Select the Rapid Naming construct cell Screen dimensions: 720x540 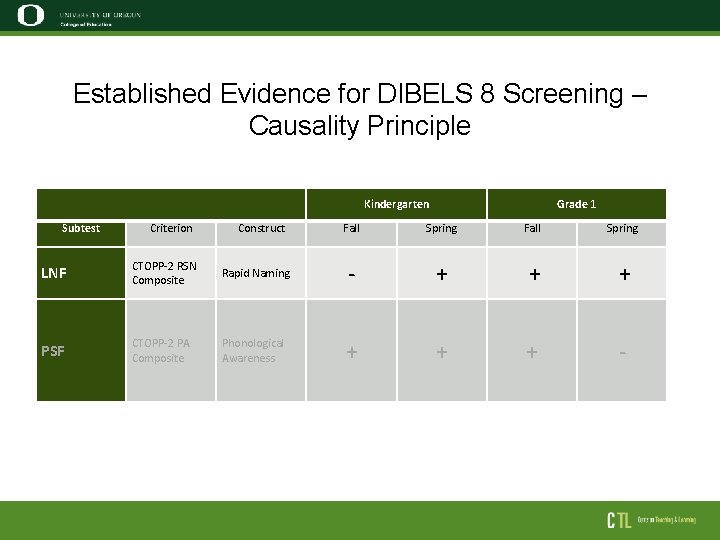tap(261, 273)
